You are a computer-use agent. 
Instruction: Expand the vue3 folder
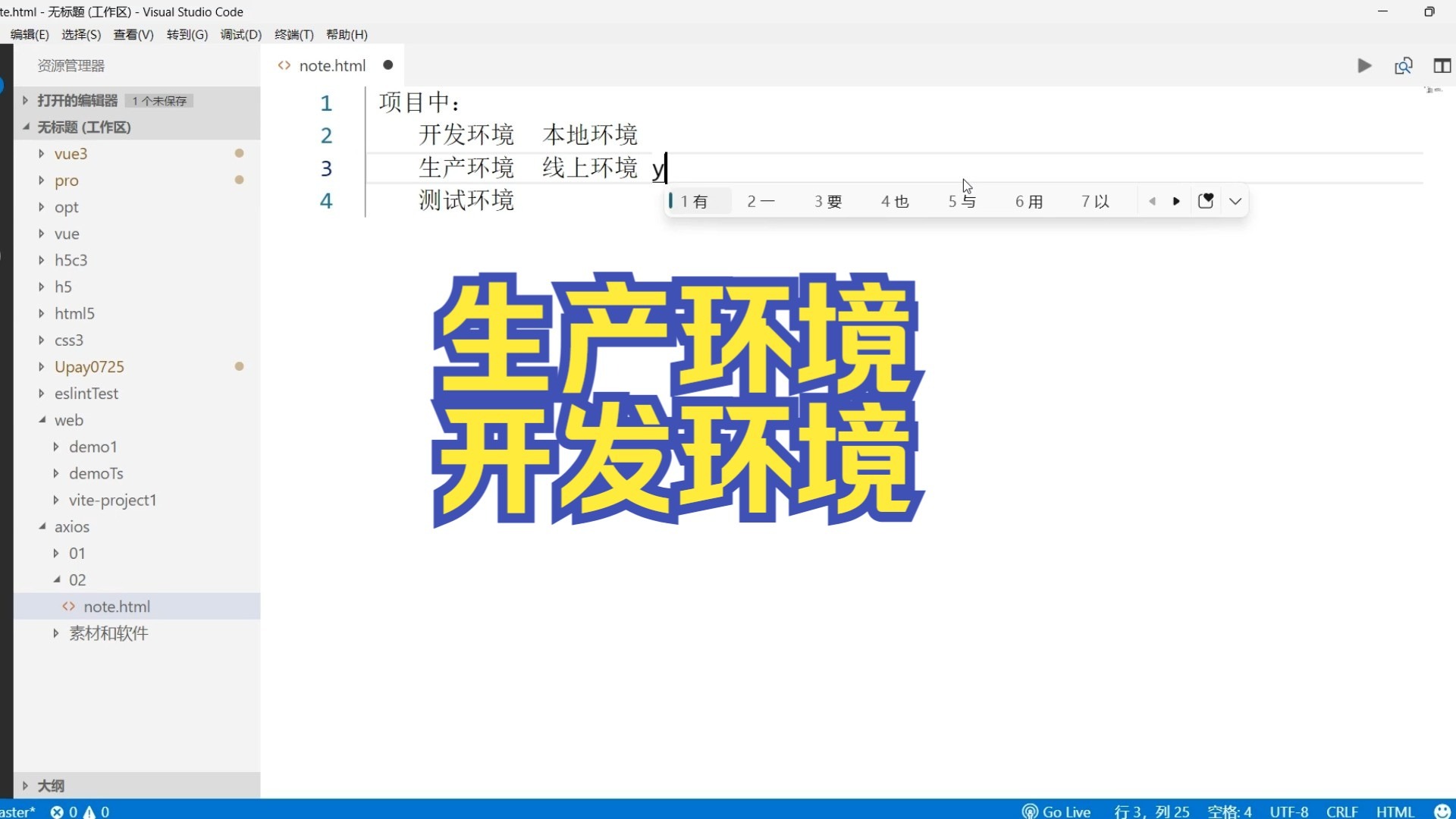point(41,154)
